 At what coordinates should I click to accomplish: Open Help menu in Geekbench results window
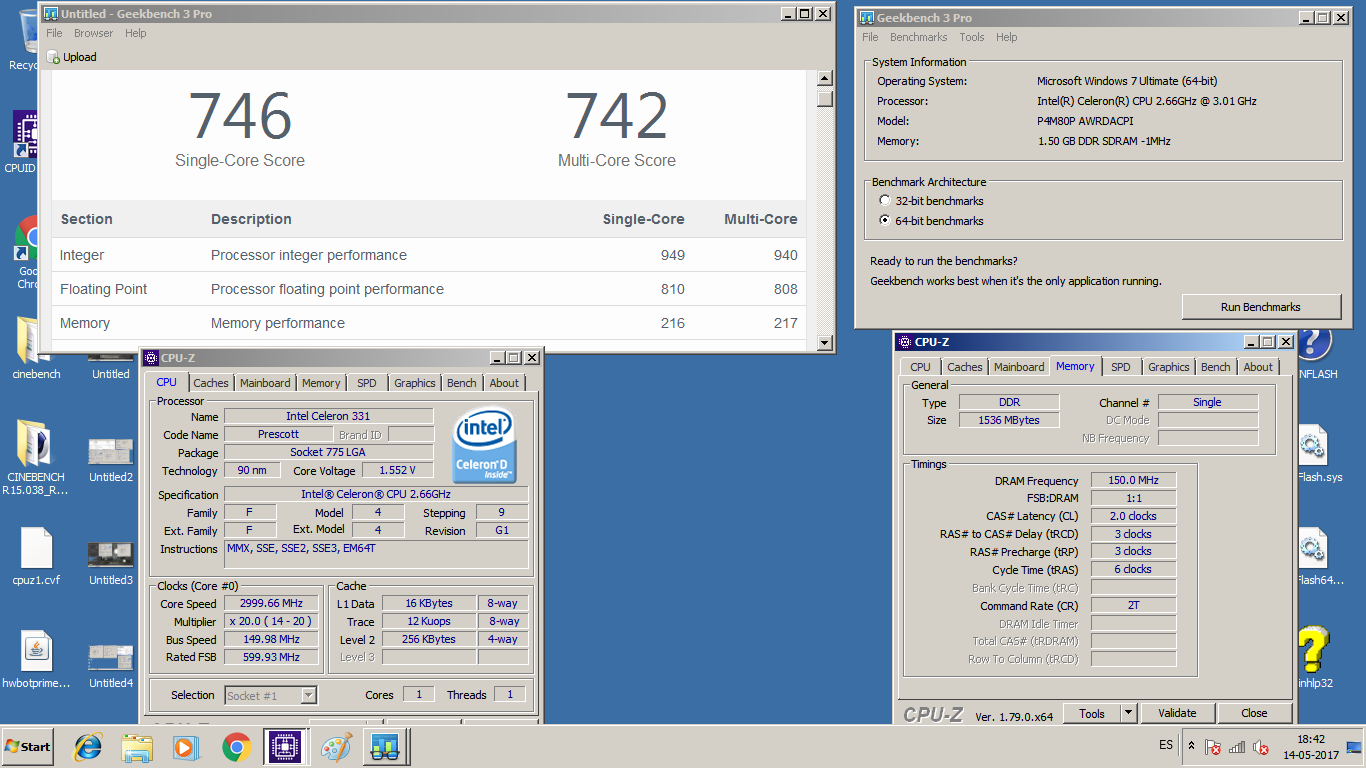136,33
